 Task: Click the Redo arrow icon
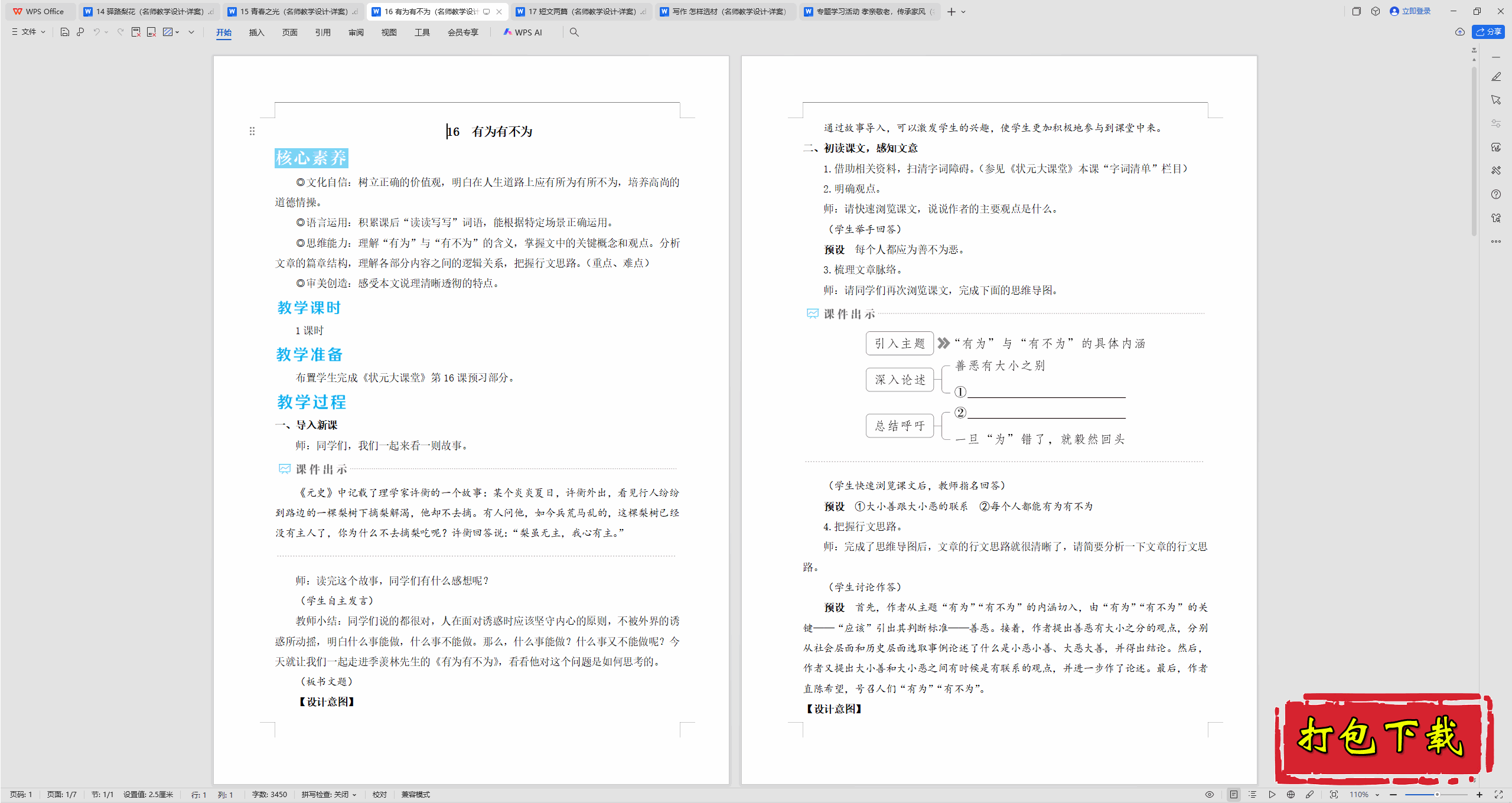(x=120, y=32)
